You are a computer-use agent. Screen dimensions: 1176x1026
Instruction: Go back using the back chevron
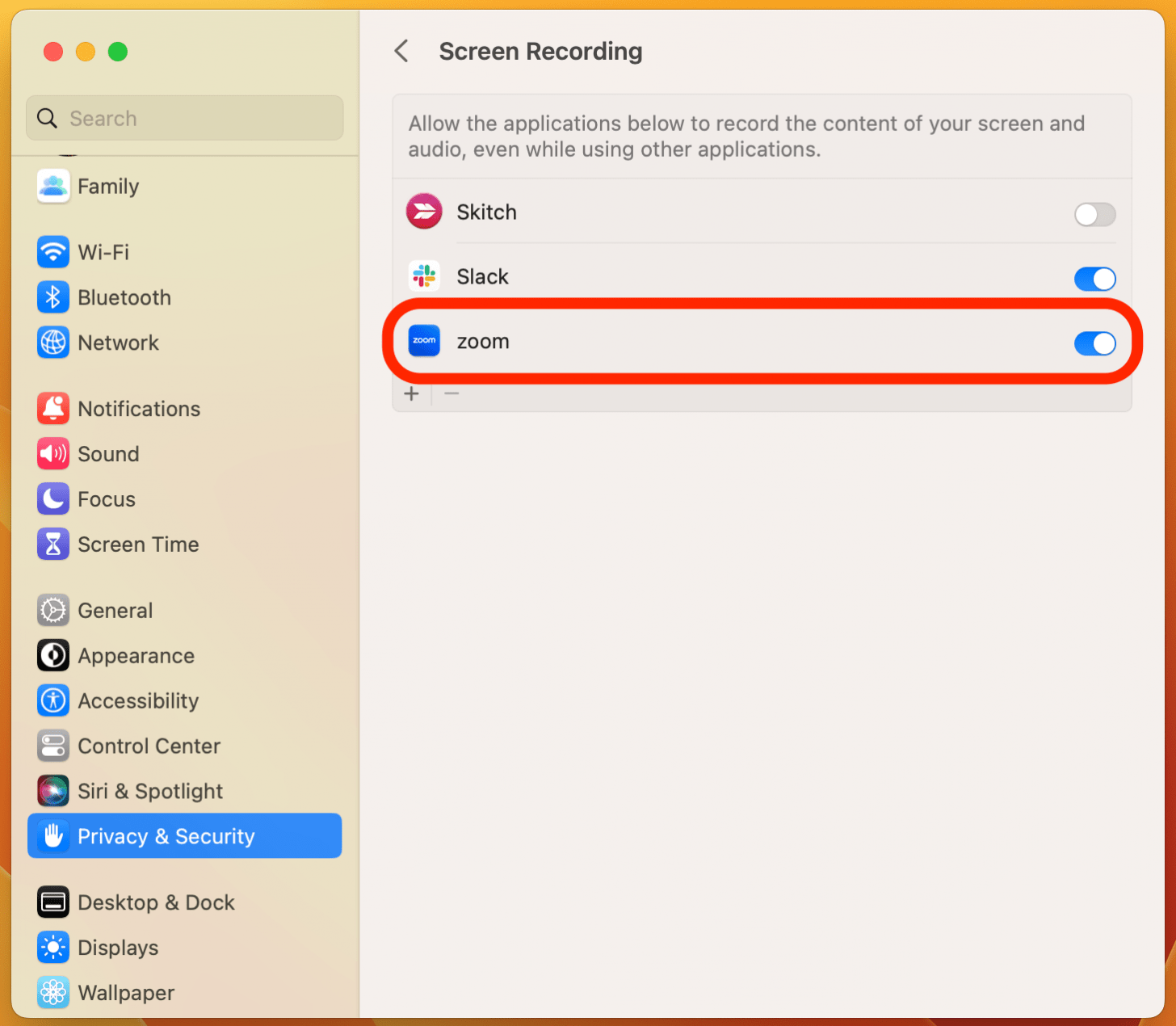(x=401, y=51)
